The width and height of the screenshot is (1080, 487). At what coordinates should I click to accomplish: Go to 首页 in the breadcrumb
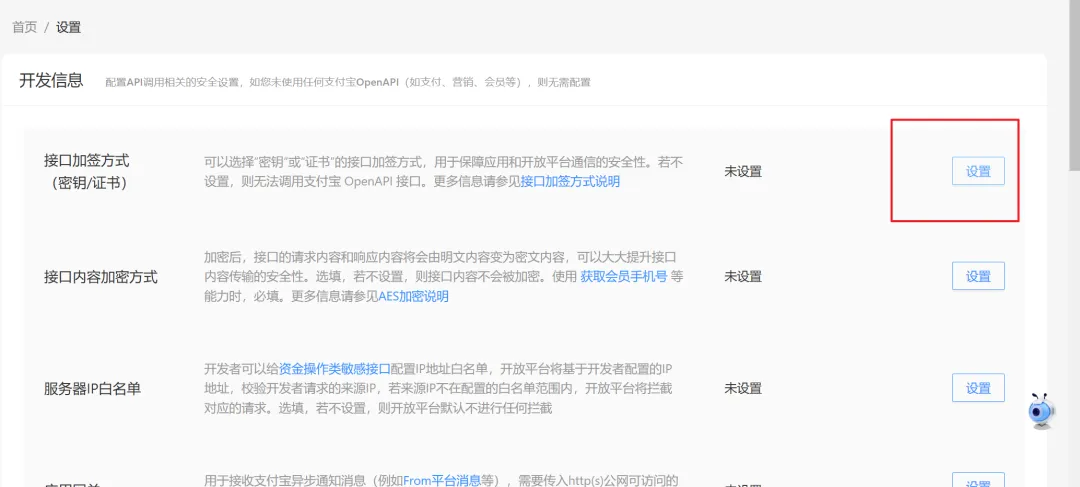(x=24, y=27)
